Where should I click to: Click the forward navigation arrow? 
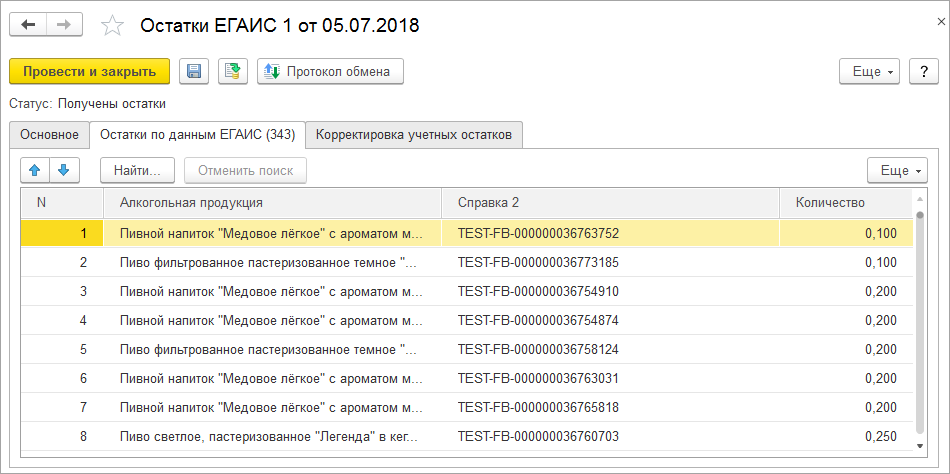point(64,25)
